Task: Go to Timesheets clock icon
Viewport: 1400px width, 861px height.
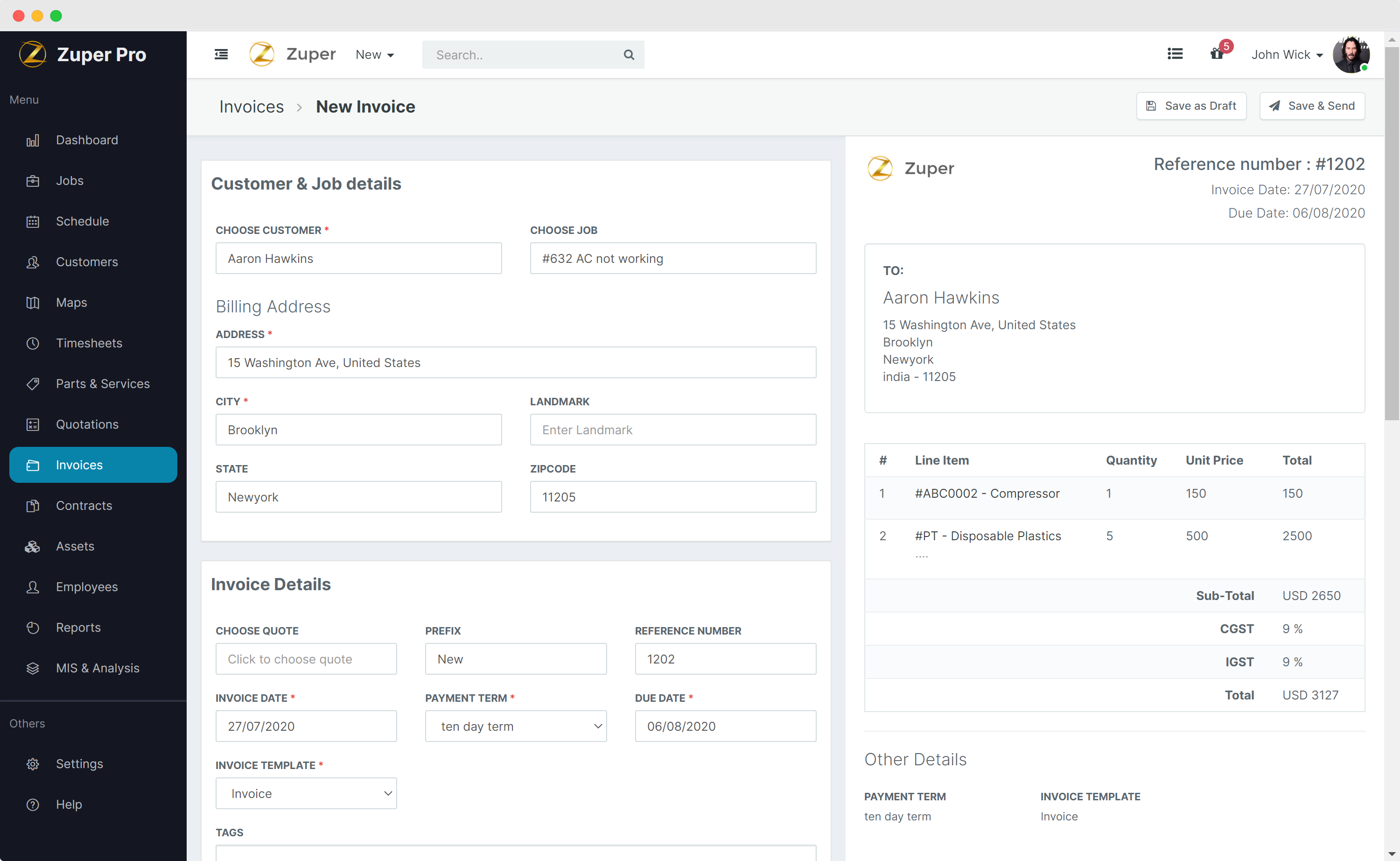Action: (33, 343)
